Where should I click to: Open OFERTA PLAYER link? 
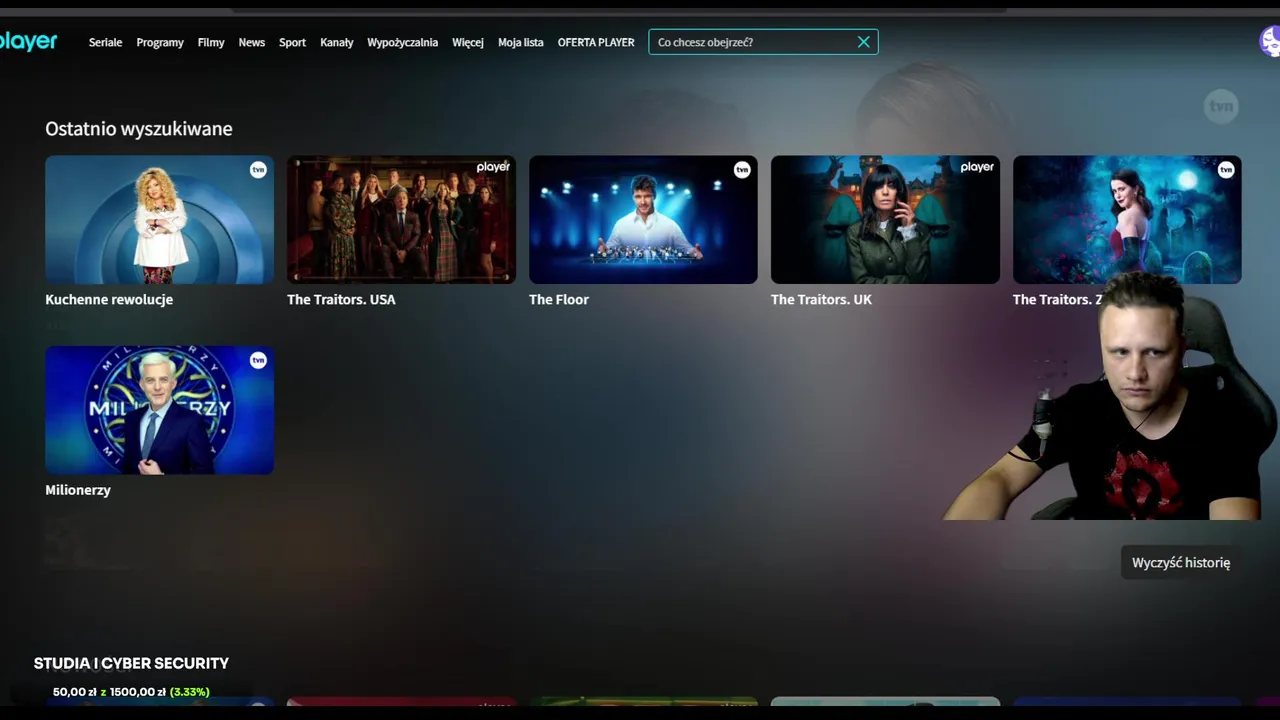pos(596,42)
